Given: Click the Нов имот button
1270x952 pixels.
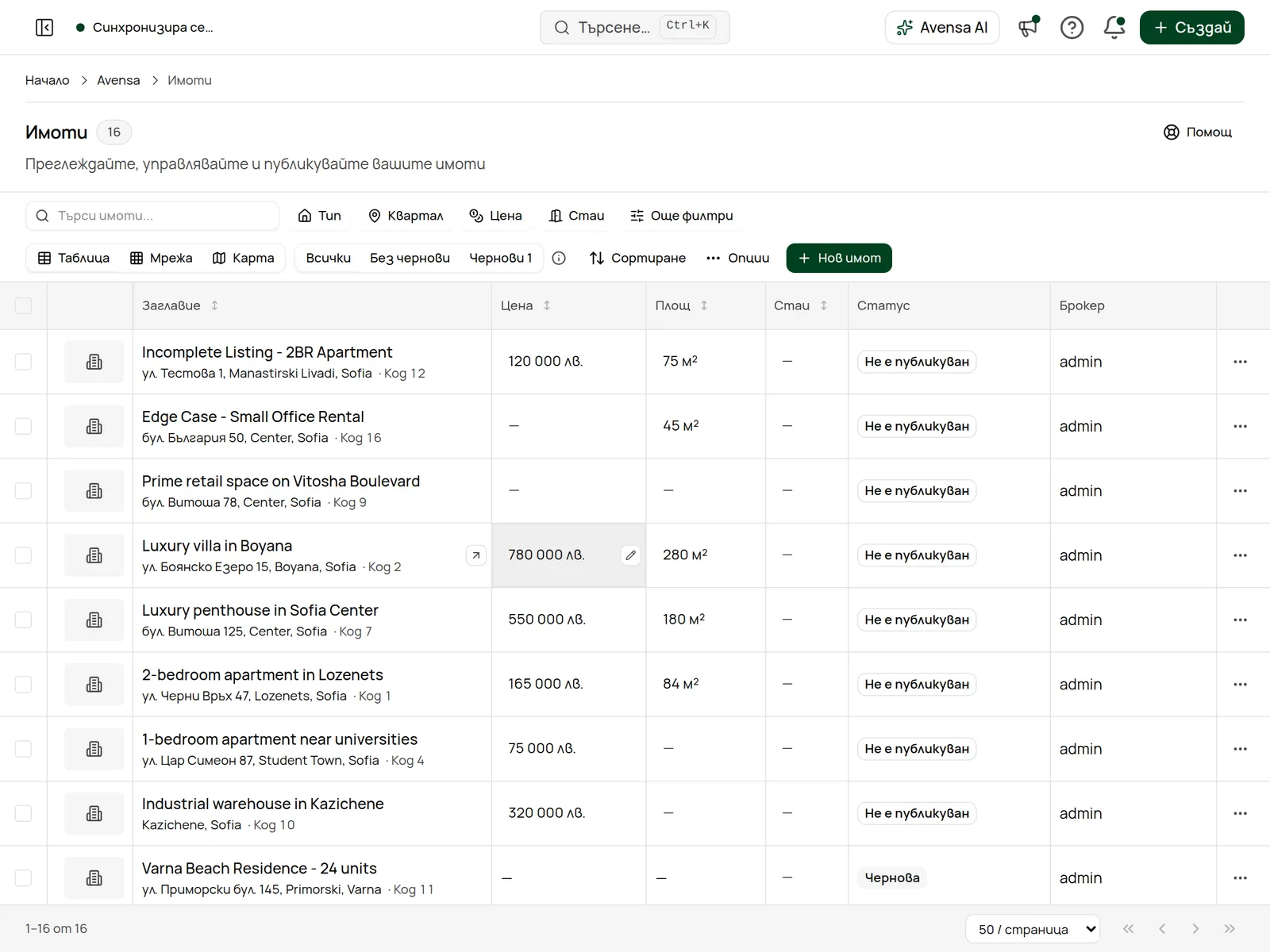Looking at the screenshot, I should coord(839,258).
